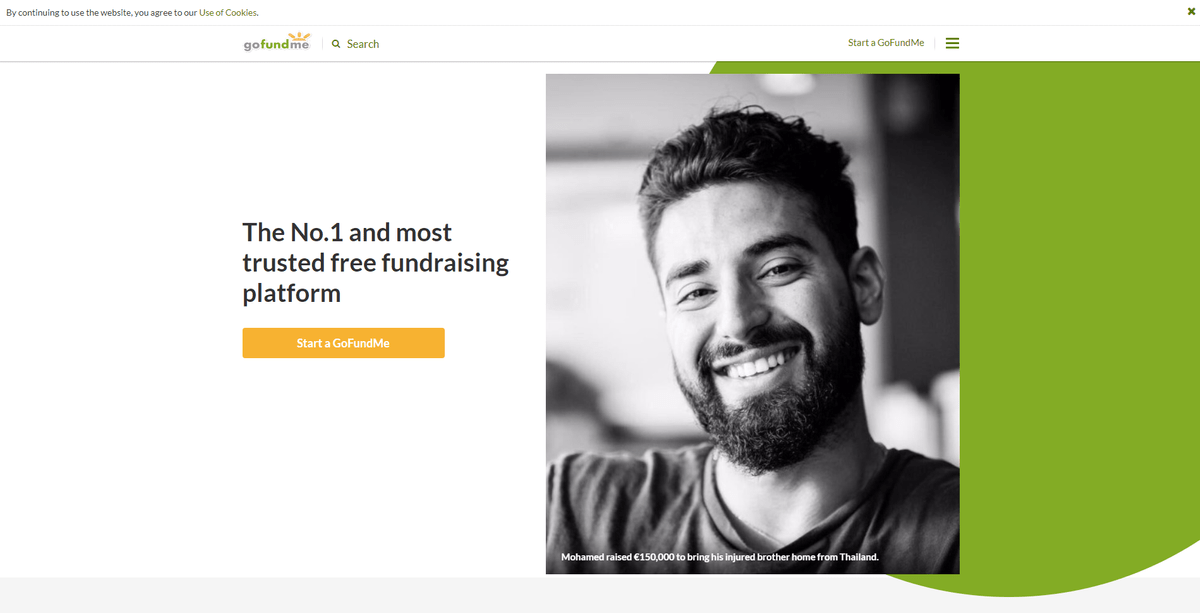
Task: Select the Search text in the header
Action: (363, 44)
